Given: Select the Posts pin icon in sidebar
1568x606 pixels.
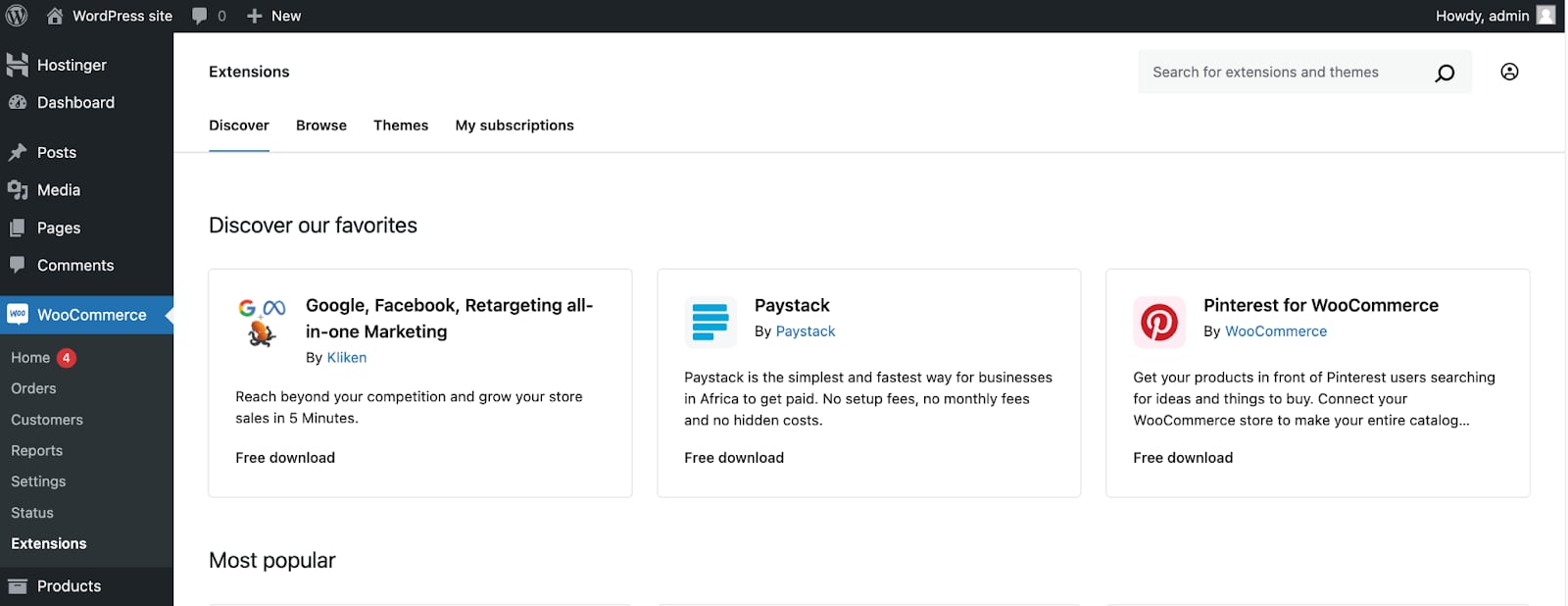Looking at the screenshot, I should pos(20,152).
